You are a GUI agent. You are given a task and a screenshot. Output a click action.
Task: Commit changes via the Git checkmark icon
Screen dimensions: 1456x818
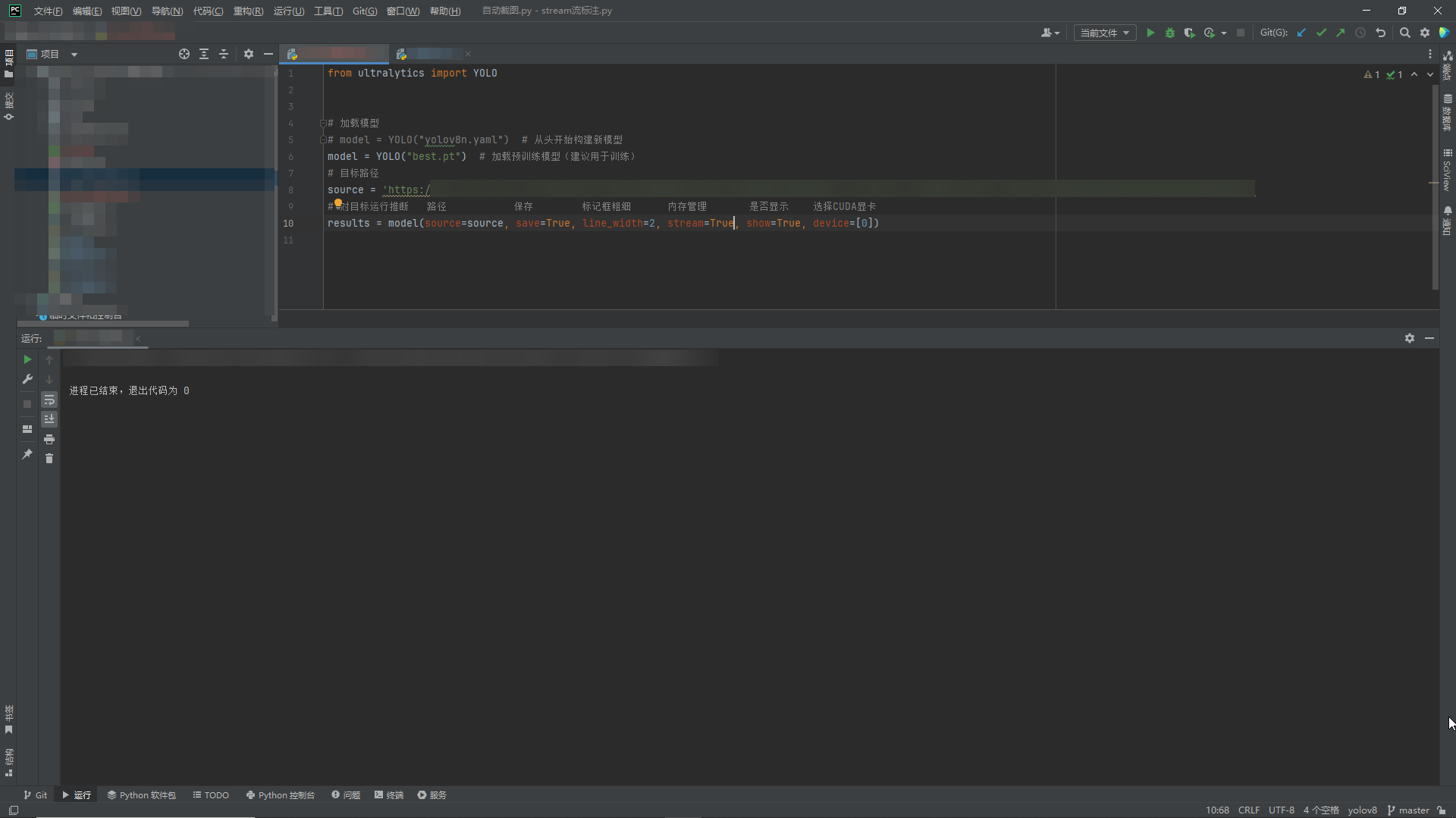[1322, 33]
